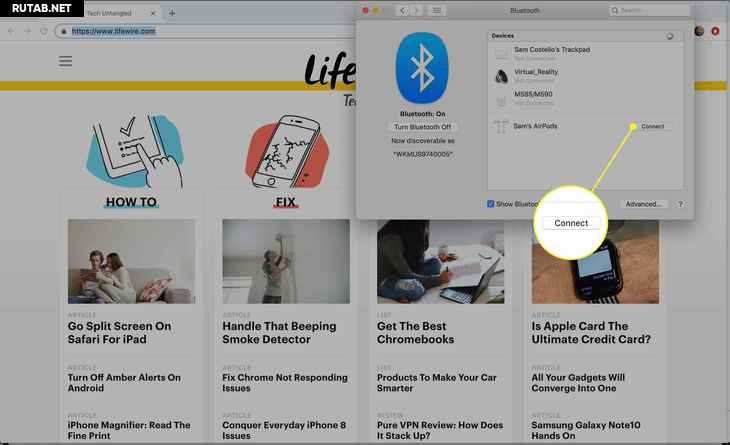The height and width of the screenshot is (445, 730).
Task: Go forward in Bluetooth preferences window
Action: pyautogui.click(x=416, y=10)
